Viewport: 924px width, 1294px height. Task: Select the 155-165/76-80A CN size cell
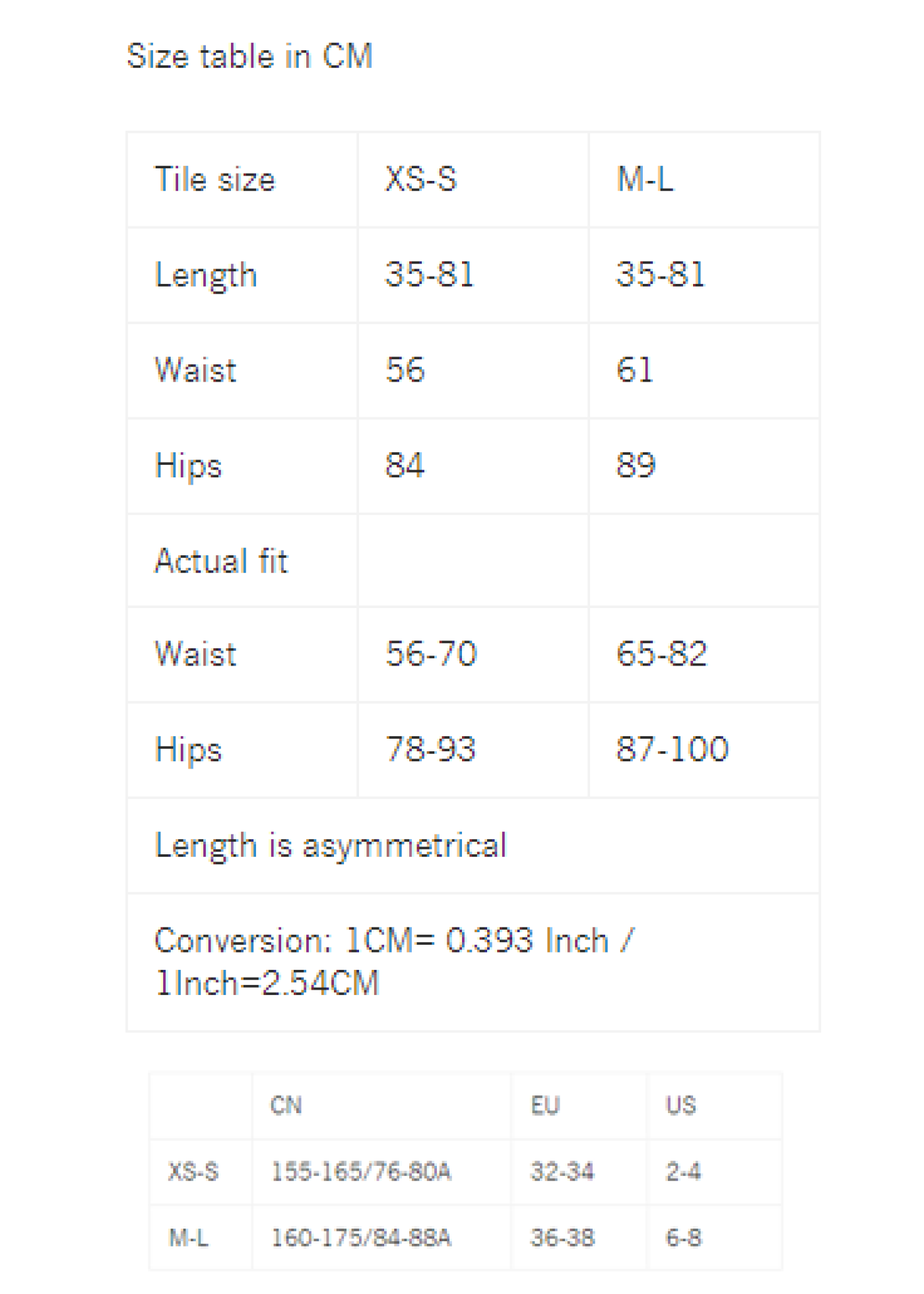(361, 1172)
